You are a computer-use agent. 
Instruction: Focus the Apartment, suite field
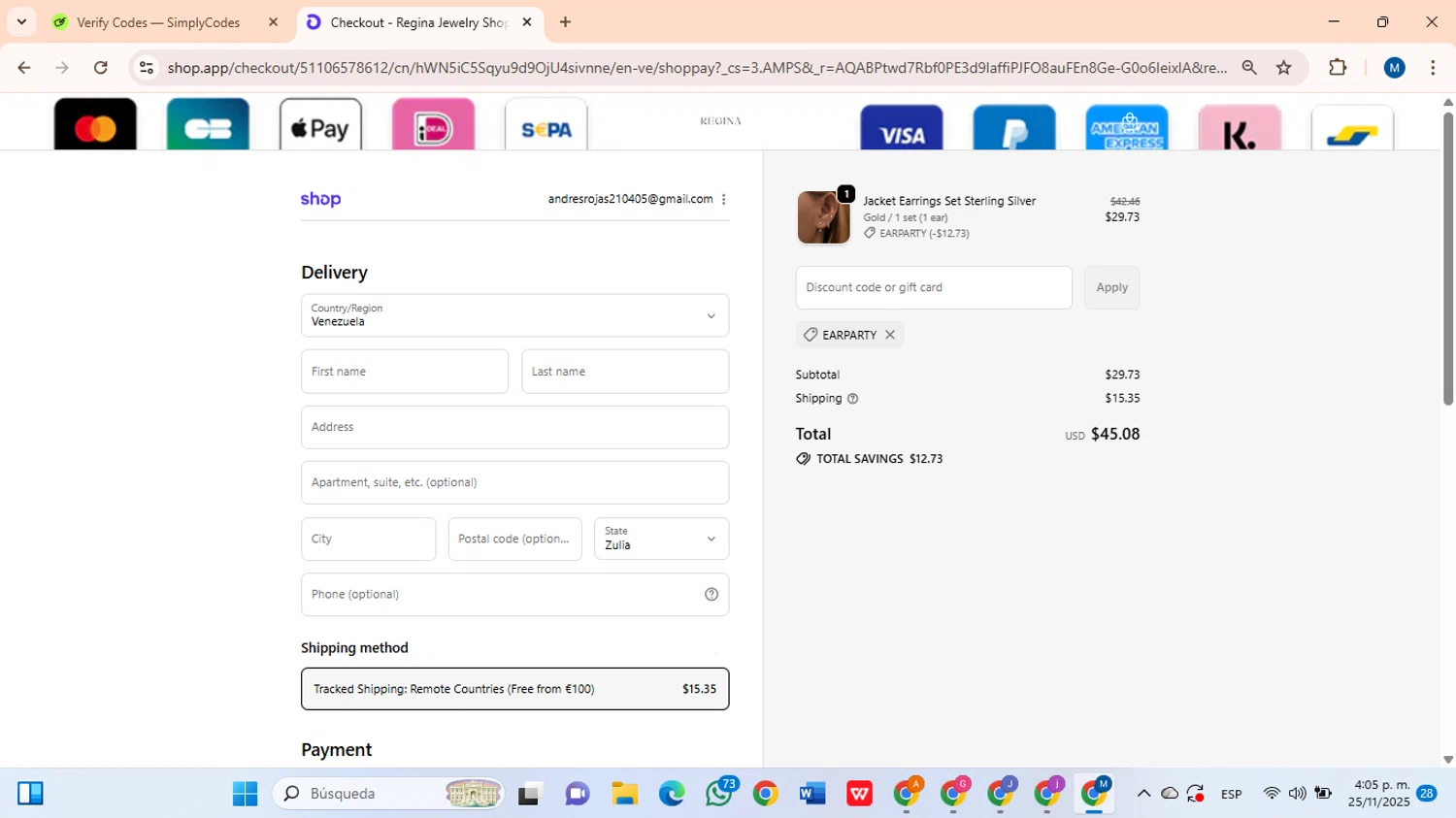coord(514,482)
